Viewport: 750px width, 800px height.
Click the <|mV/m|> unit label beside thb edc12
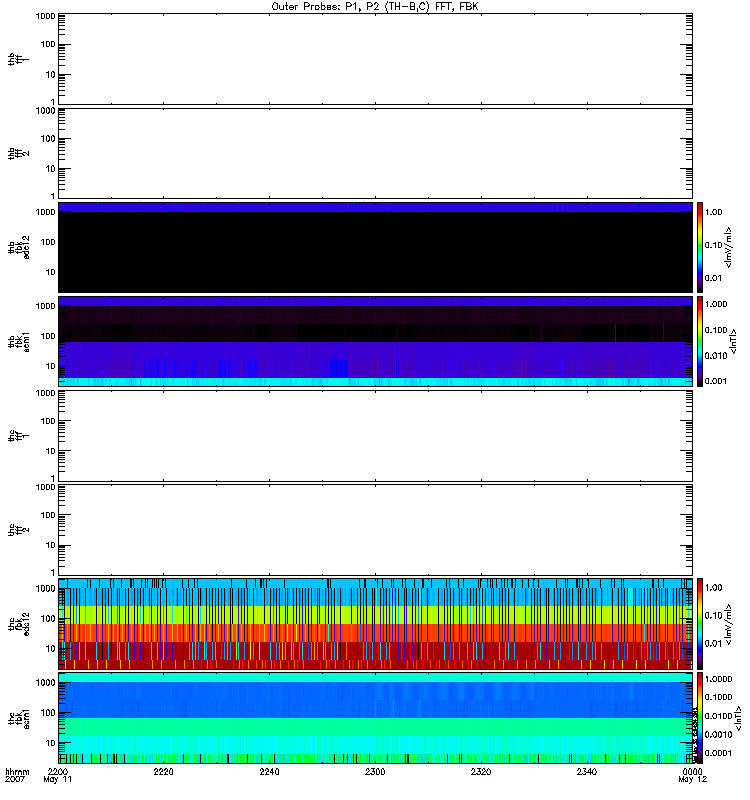pos(728,247)
